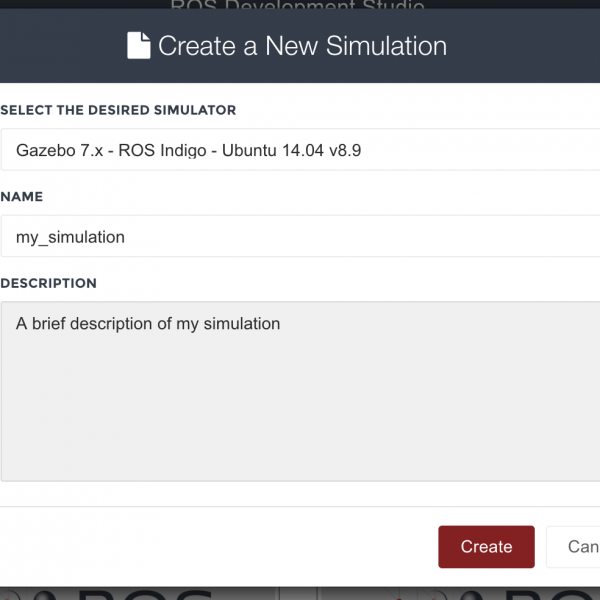Select the 'Create a New Simulation' title text
This screenshot has height=600, width=600.
(x=302, y=46)
